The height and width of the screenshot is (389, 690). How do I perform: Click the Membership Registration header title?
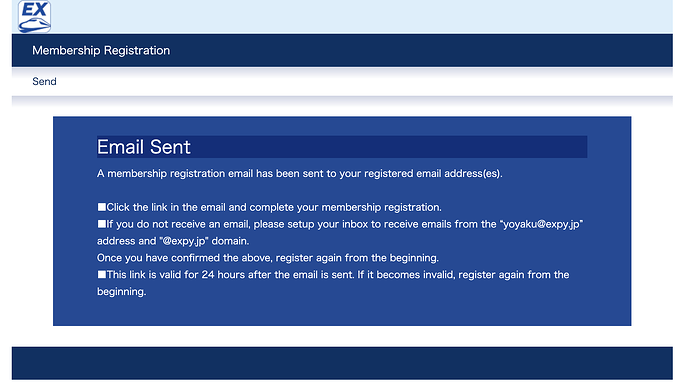point(101,51)
